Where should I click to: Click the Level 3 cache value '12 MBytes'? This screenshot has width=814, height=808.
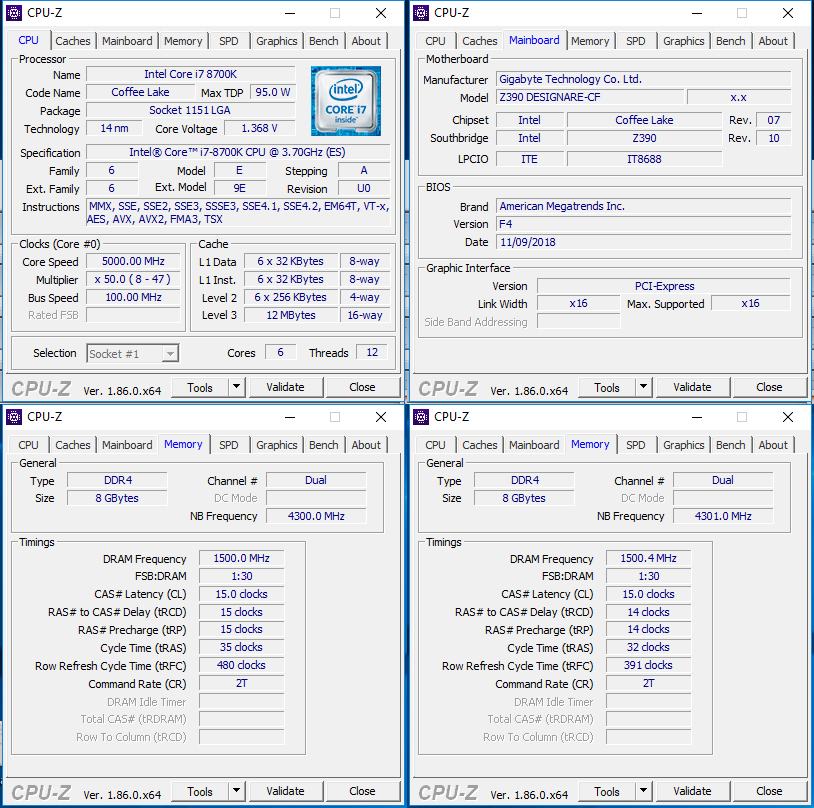(x=291, y=315)
